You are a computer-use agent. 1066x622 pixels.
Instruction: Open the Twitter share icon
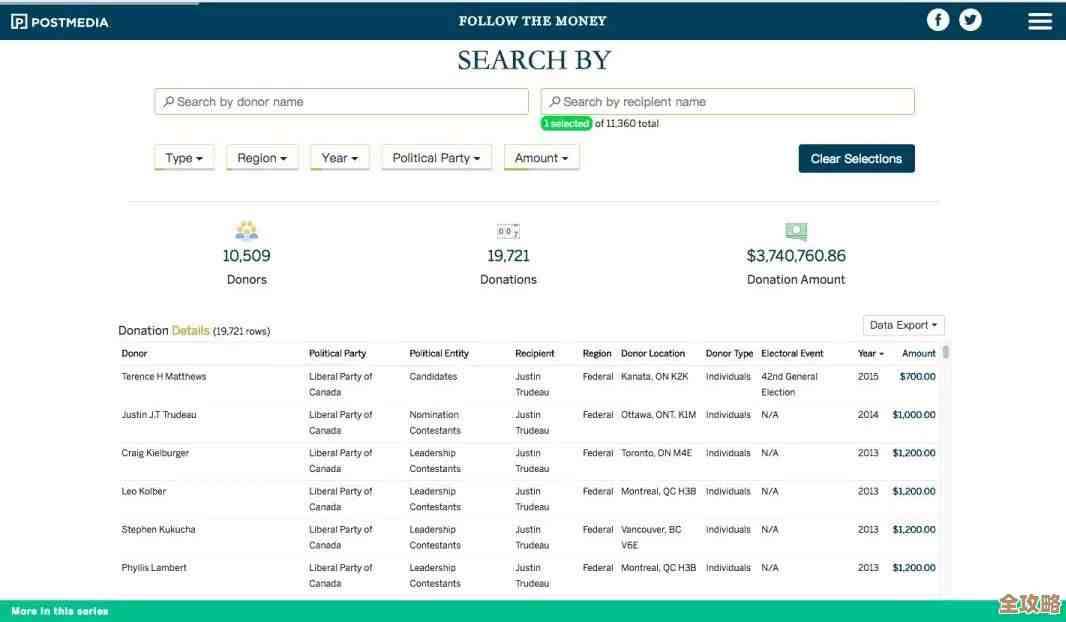point(970,20)
